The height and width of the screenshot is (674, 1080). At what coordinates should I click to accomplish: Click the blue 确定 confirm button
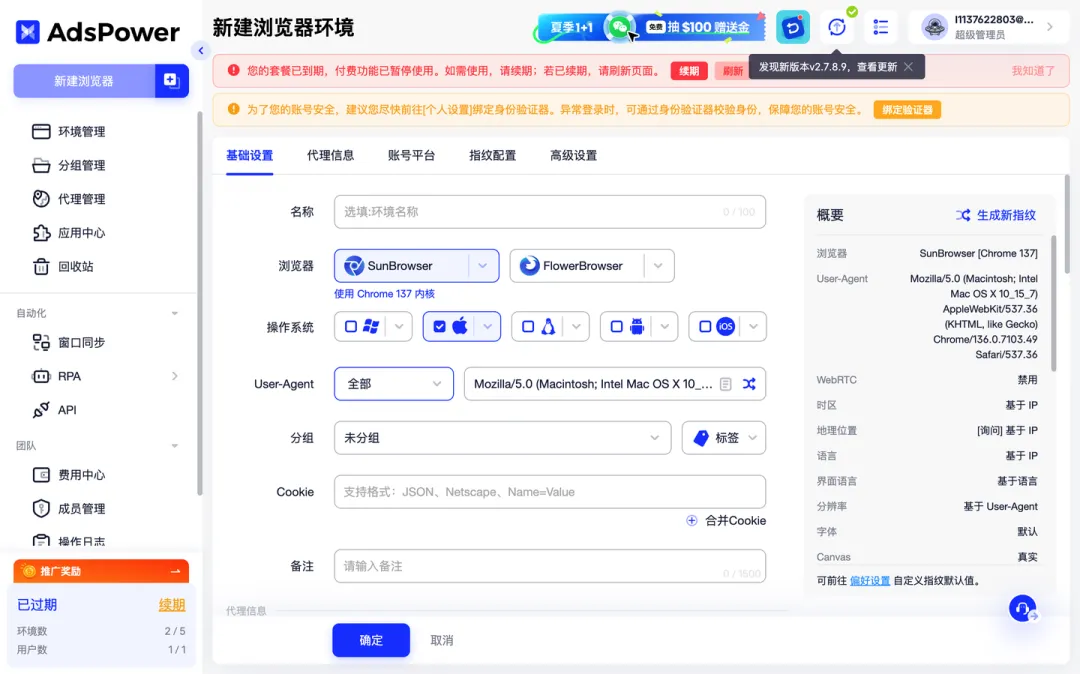tap(371, 640)
